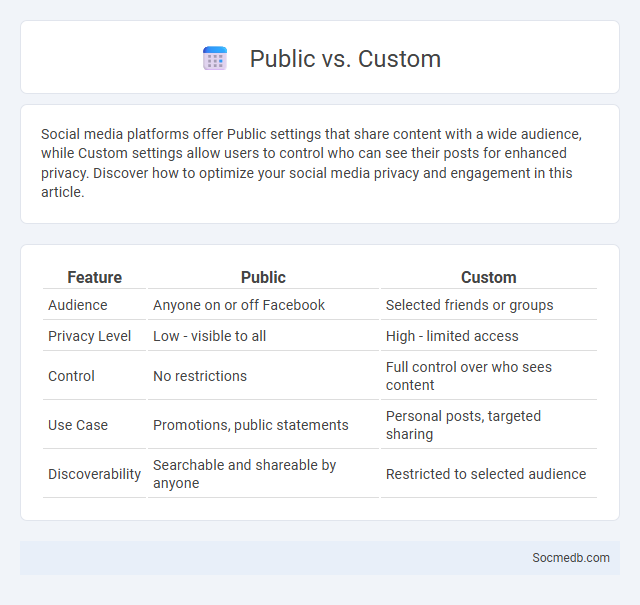This screenshot has height=605, width=640.
Task: Click the 'Custom' column header
Action: [x=489, y=277]
